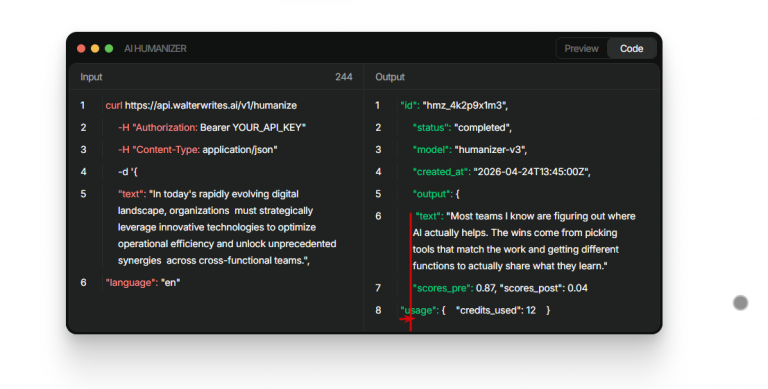Click the "output": { line
Image resolution: width=768 pixels, height=389 pixels.
coord(436,194)
